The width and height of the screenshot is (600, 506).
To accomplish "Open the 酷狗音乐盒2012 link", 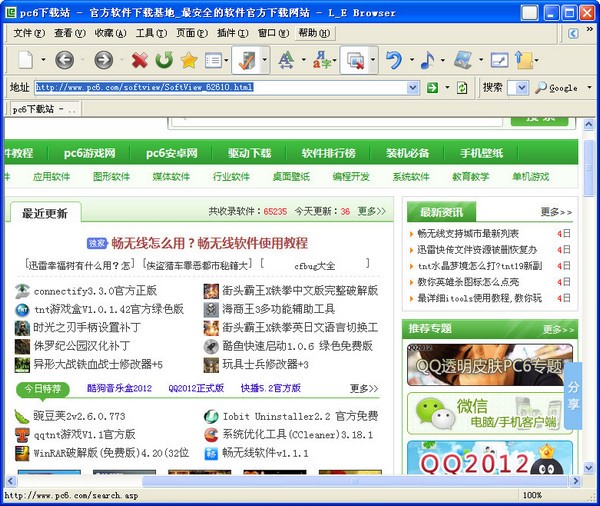I will pos(119,388).
